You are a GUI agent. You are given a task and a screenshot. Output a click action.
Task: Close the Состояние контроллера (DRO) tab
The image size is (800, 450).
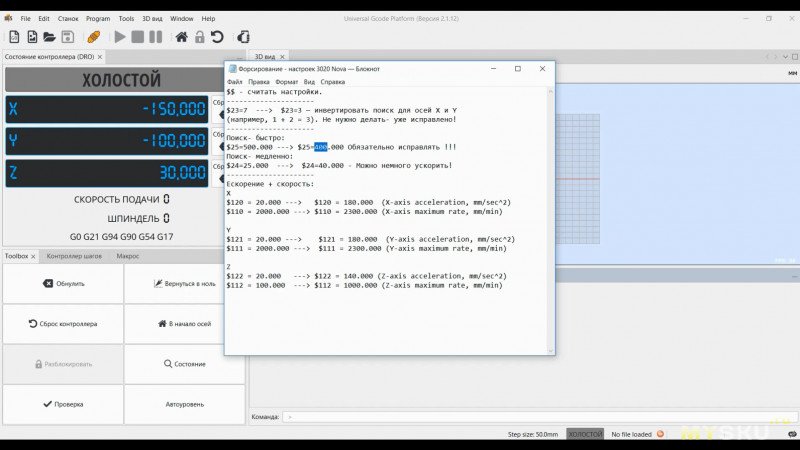(100, 57)
